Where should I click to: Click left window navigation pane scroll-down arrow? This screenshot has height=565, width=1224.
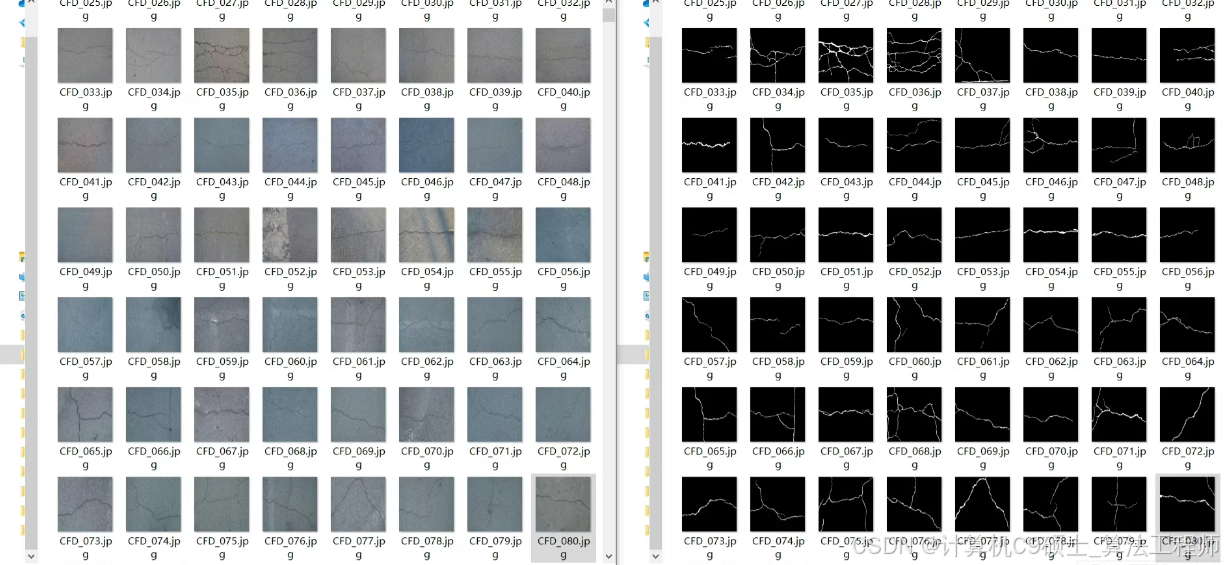tap(31, 555)
